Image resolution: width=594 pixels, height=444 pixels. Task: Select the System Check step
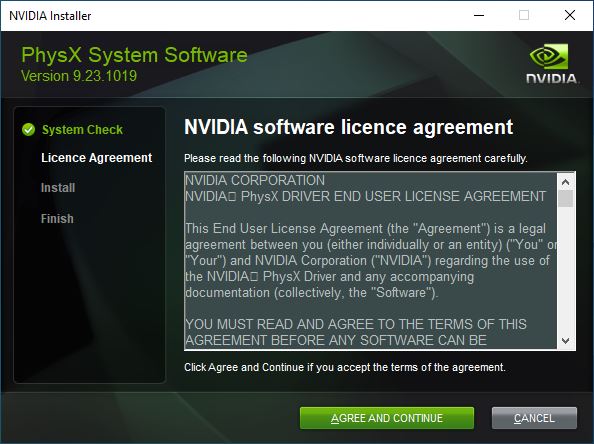[x=82, y=130]
